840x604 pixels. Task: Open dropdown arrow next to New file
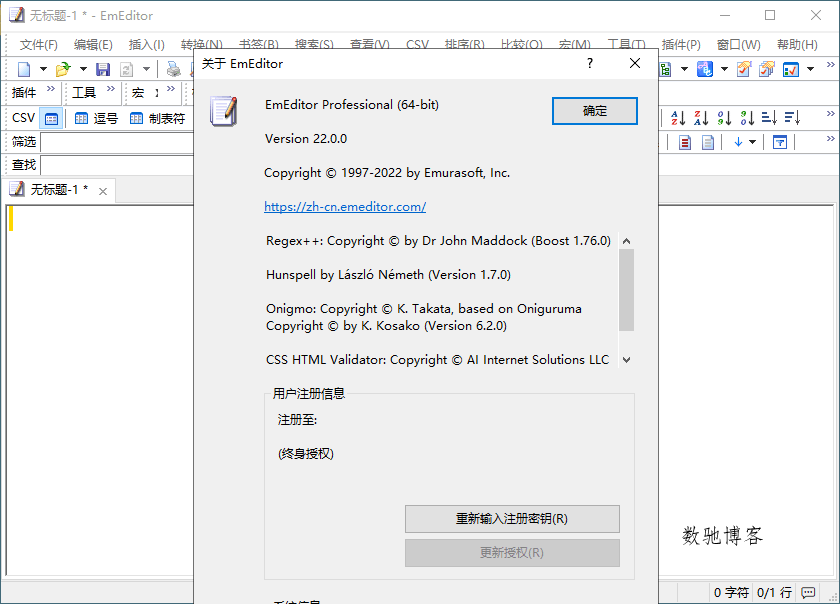43,69
